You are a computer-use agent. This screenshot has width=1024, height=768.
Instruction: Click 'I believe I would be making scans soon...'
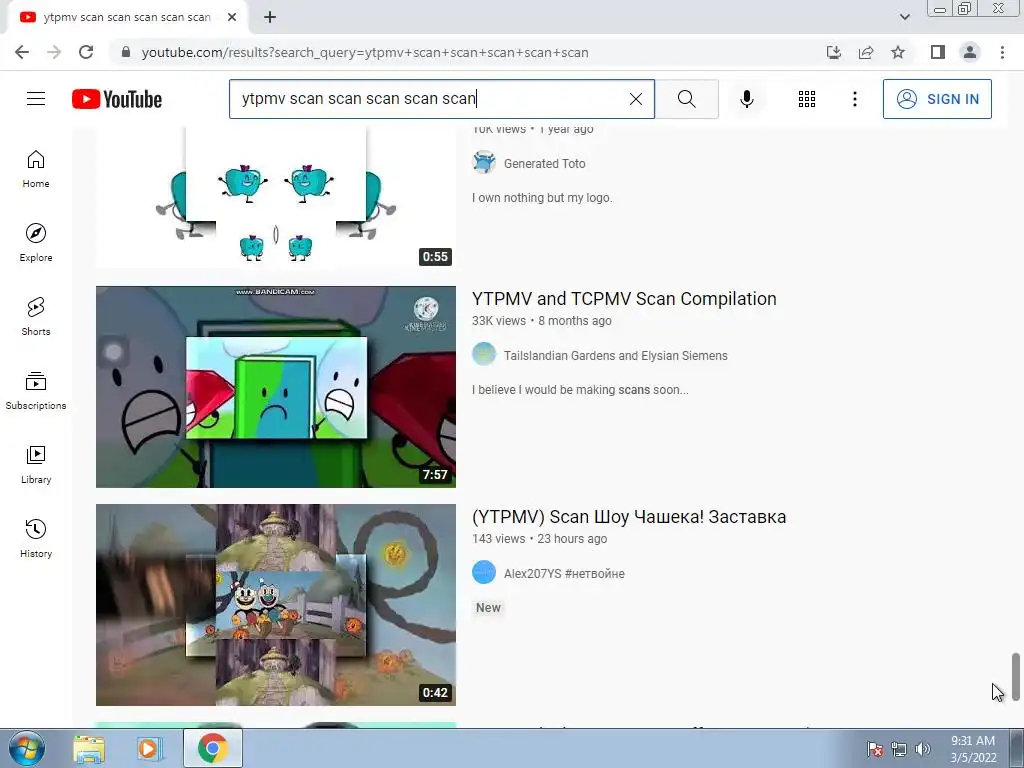pos(580,389)
